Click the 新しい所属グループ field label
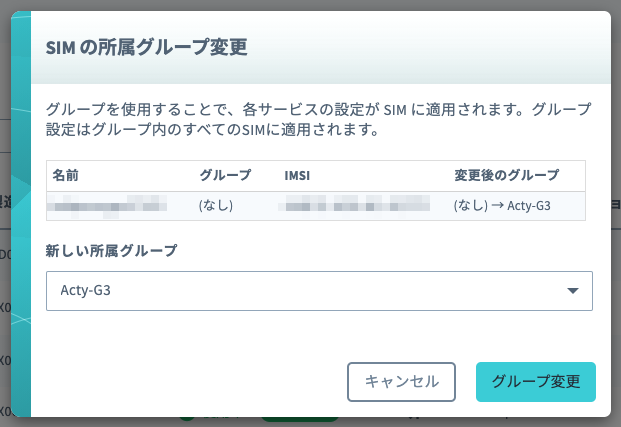The width and height of the screenshot is (621, 427). pyautogui.click(x=111, y=251)
